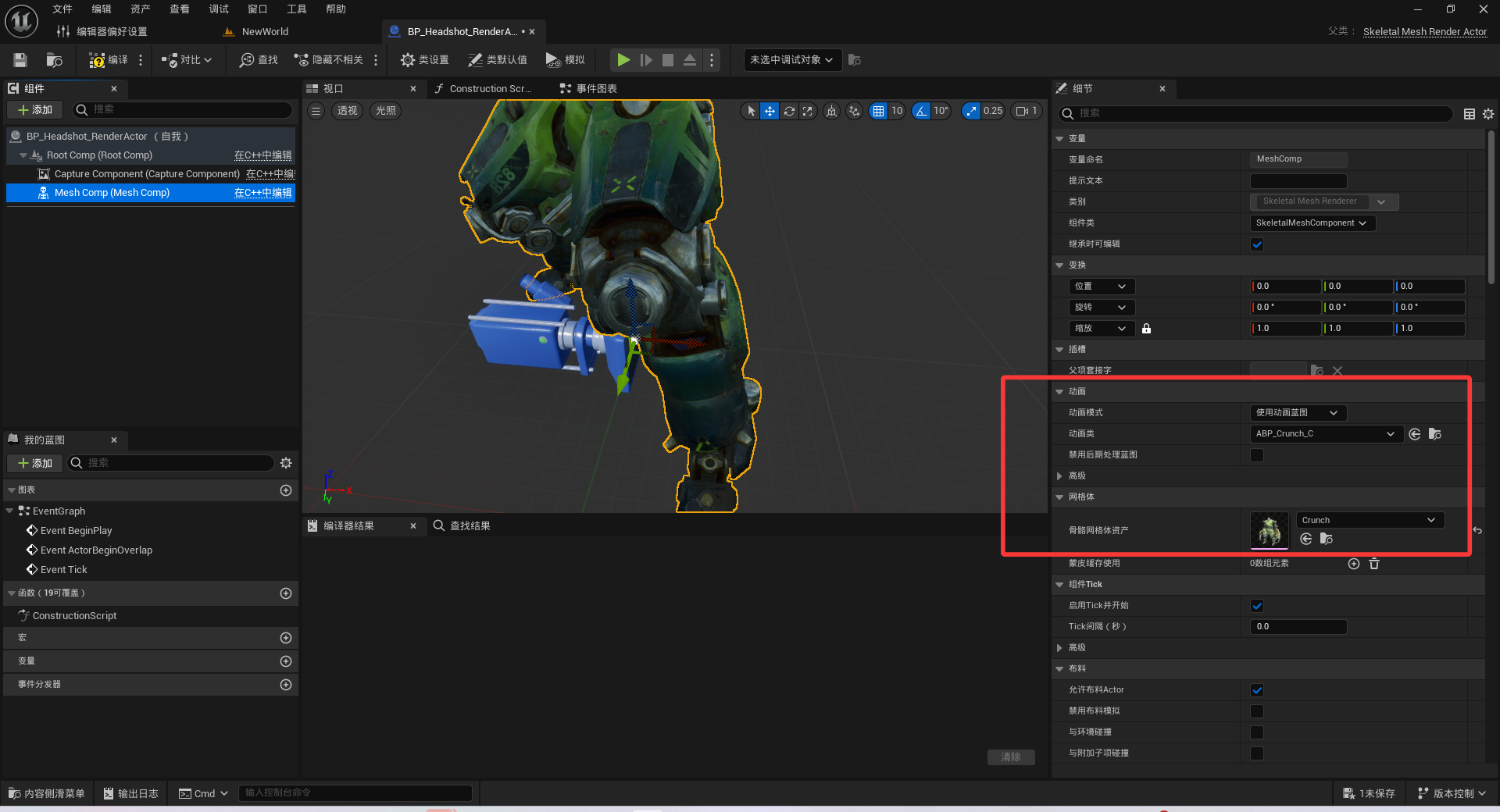The image size is (1500, 812).
Task: Click the Details panel search field
Action: pyautogui.click(x=1256, y=114)
